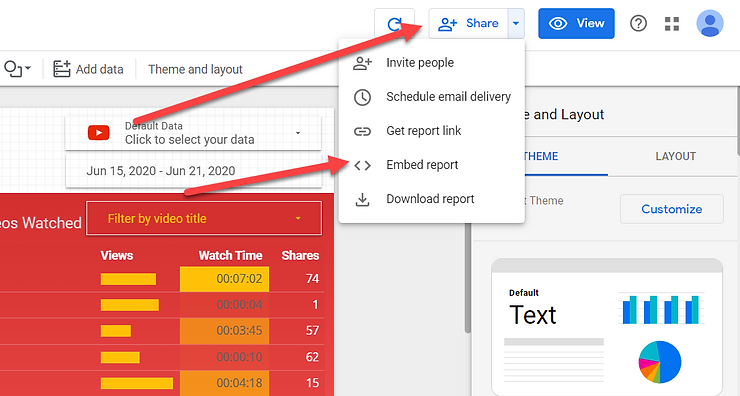
Task: Select the 00:04:18 watch time cell
Action: click(224, 383)
